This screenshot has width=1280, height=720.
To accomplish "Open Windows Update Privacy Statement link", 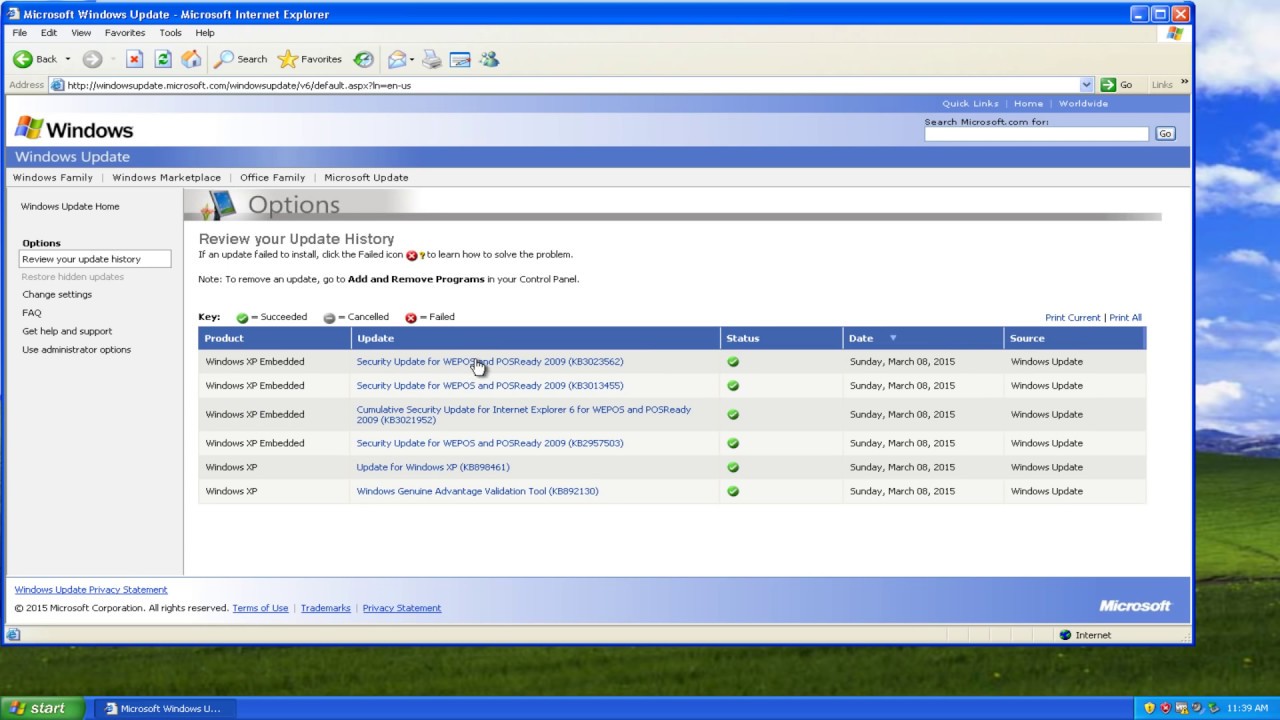I will click(x=91, y=590).
